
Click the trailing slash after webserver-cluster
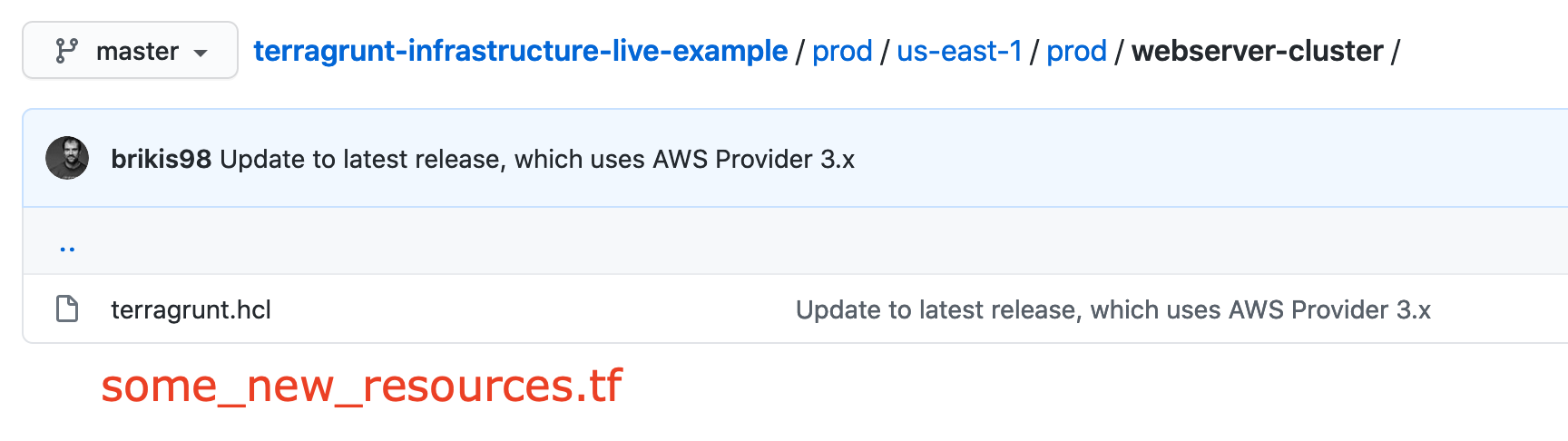[1396, 51]
